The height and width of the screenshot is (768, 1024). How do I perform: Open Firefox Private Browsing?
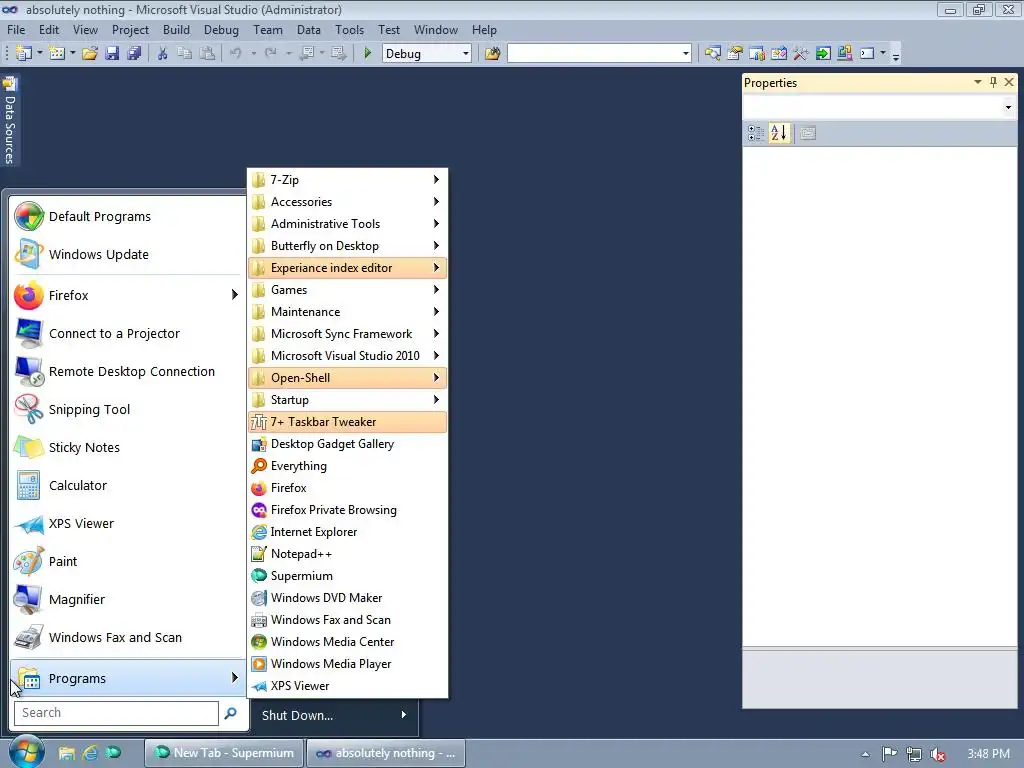click(348, 510)
